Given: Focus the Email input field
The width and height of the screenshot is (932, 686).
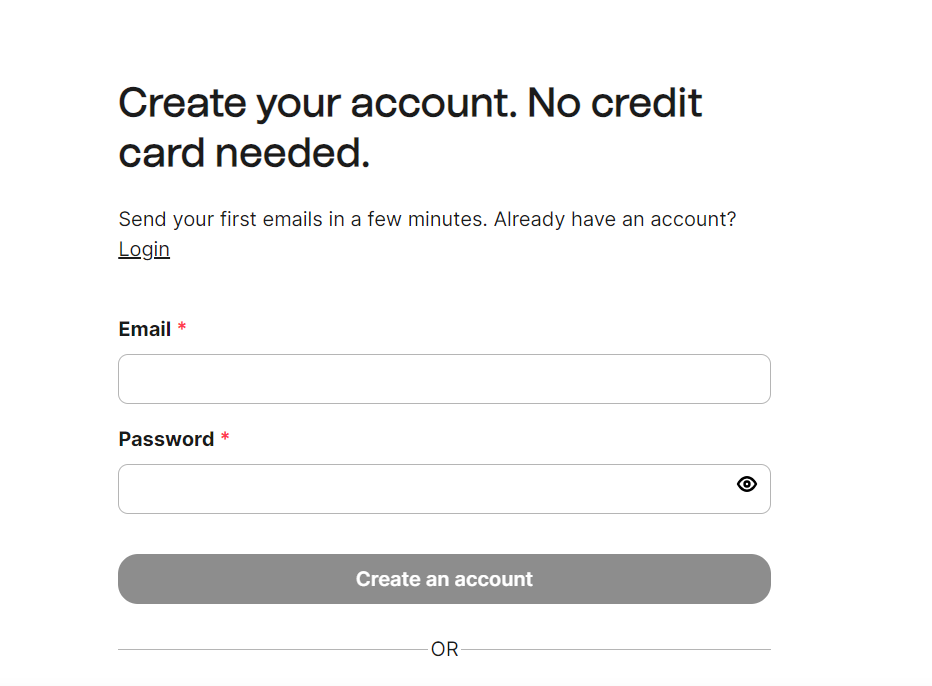Looking at the screenshot, I should tap(444, 379).
